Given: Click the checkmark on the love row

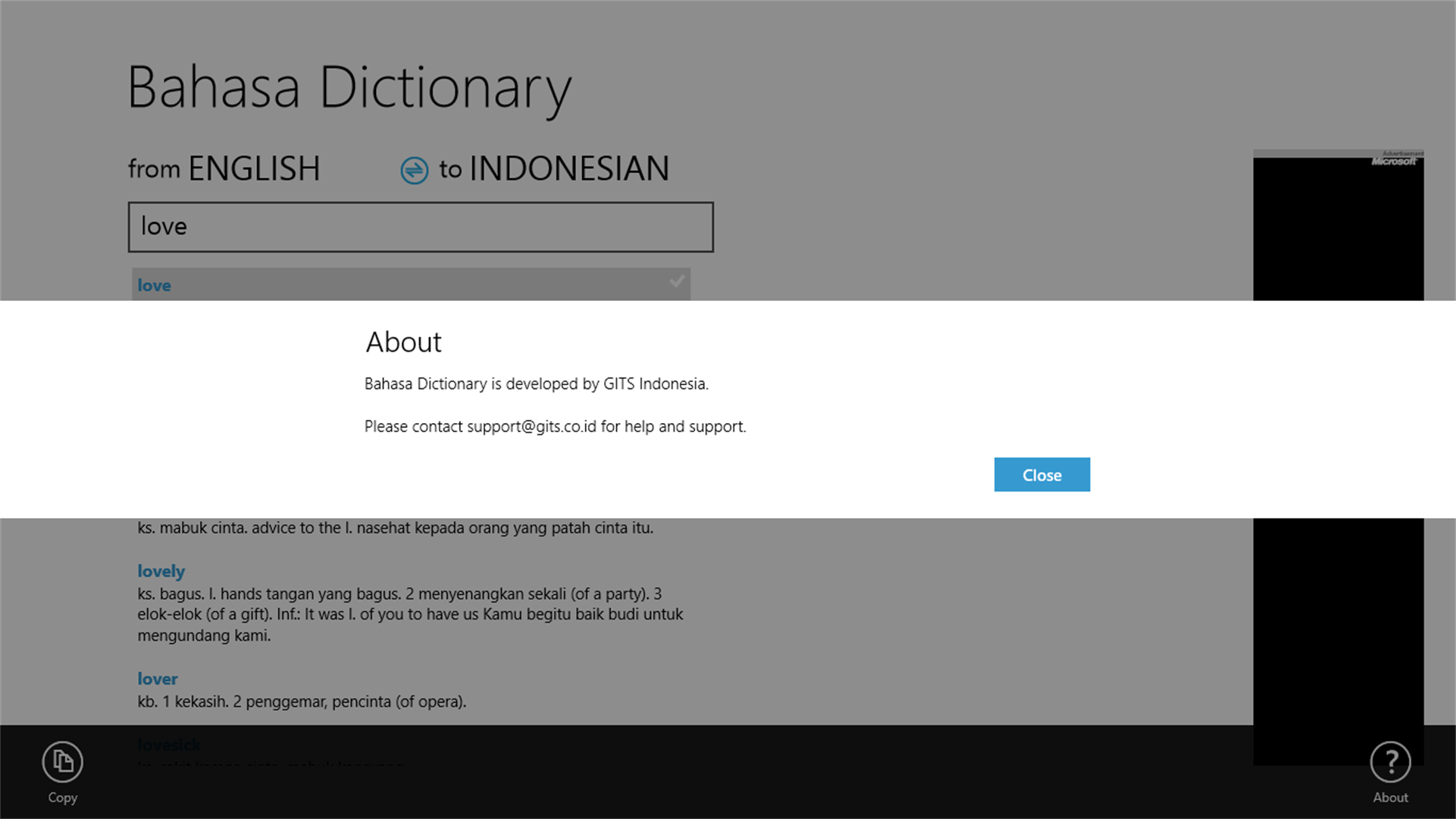Looking at the screenshot, I should [x=677, y=281].
